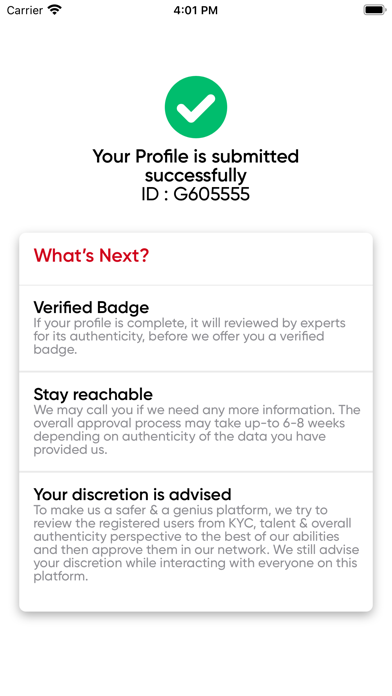Screen dimensions: 392x696
Task: Tap the Verified Badge description text
Action: coord(189,336)
